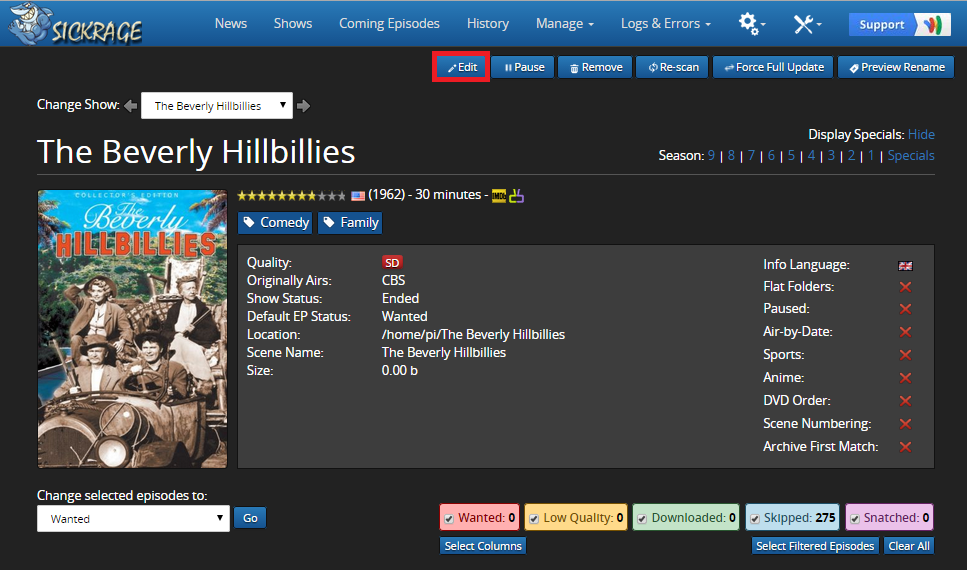Jump to Season 5 link
This screenshot has width=967, height=570.
tap(791, 155)
